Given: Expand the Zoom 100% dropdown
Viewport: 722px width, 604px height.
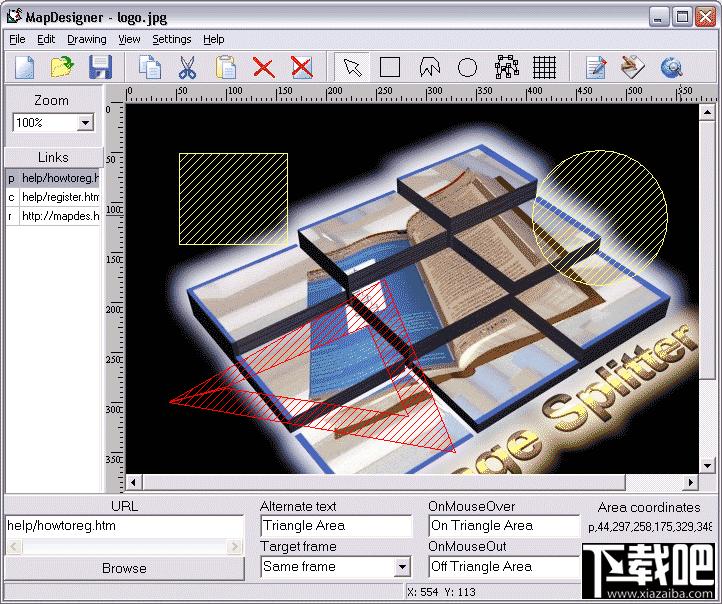Looking at the screenshot, I should 85,123.
